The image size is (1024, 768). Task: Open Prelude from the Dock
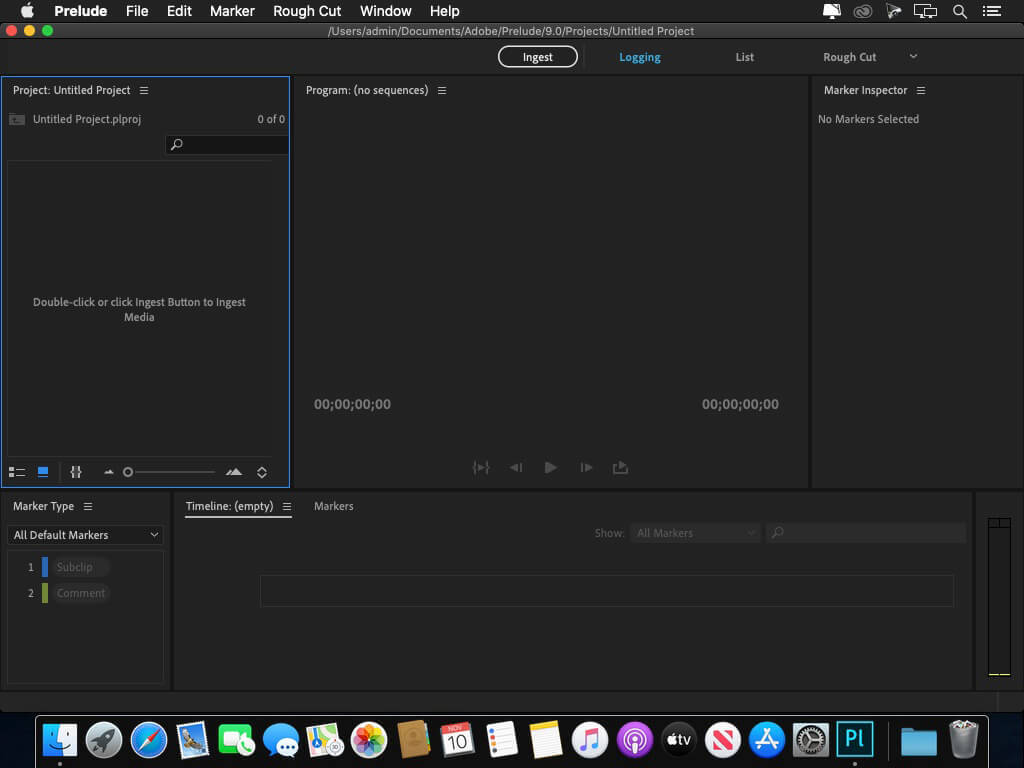[855, 740]
